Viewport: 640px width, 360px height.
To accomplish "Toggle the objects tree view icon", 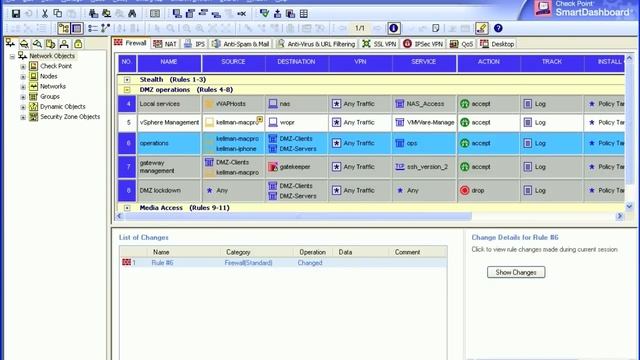I will 63,28.
